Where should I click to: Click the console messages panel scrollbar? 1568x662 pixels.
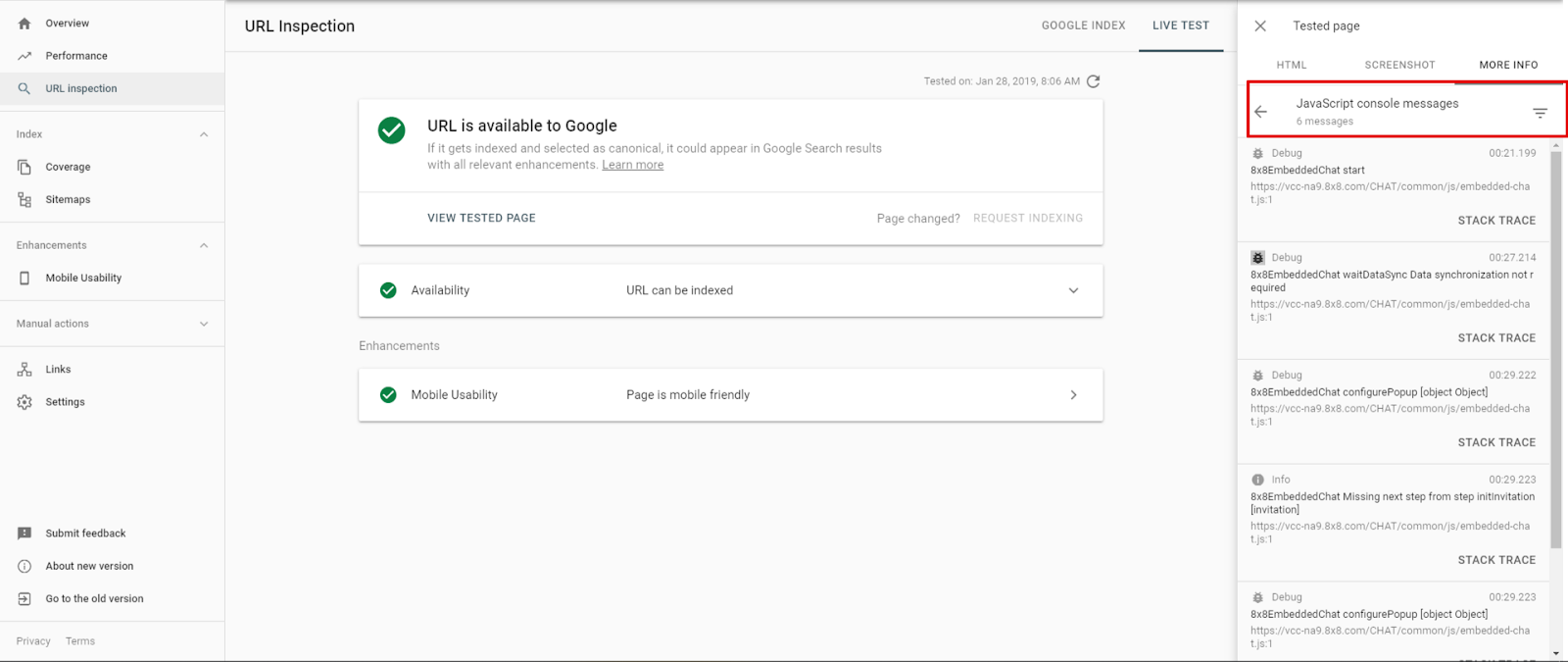pos(1556,343)
